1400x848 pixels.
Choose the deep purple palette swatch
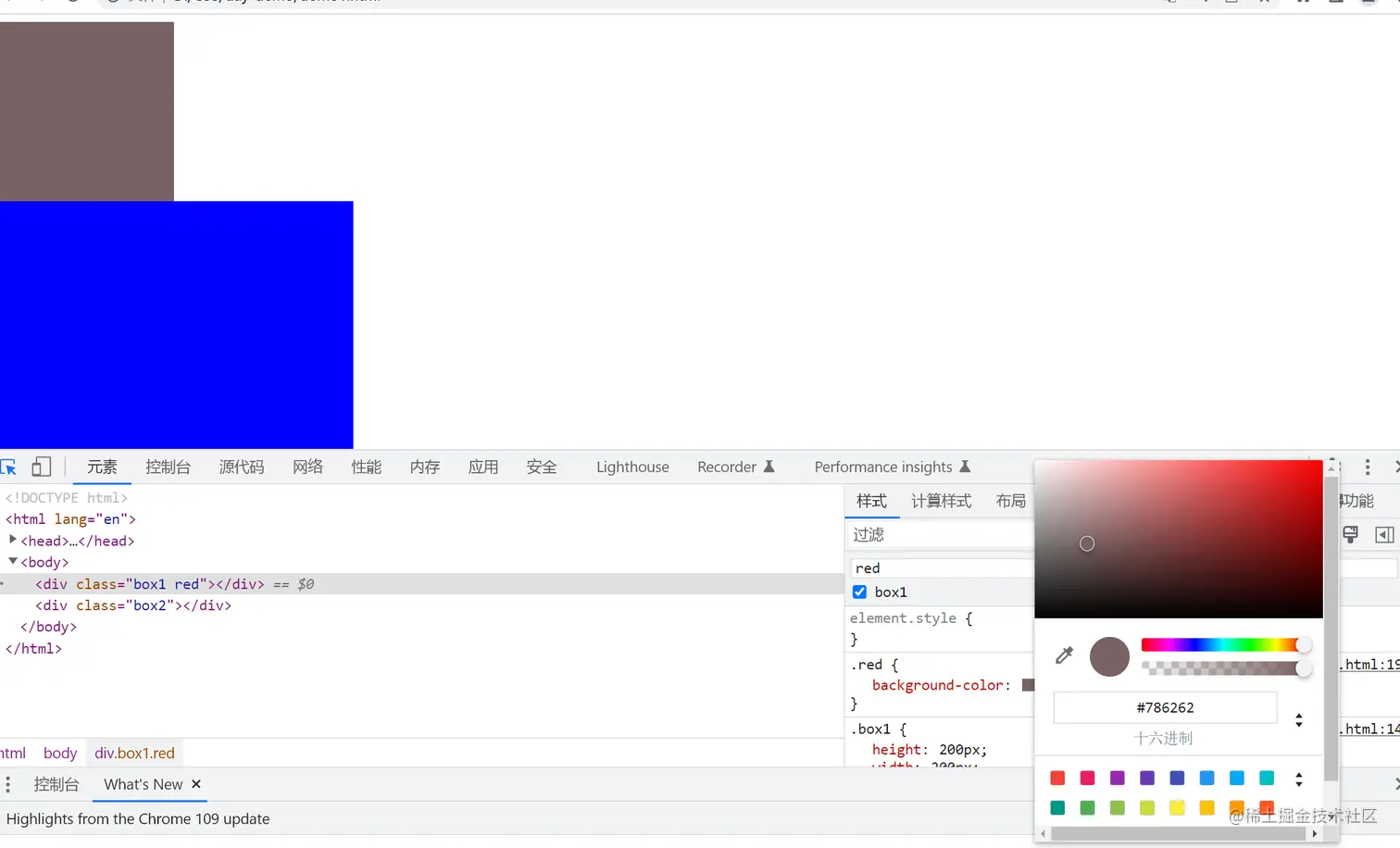point(1147,779)
